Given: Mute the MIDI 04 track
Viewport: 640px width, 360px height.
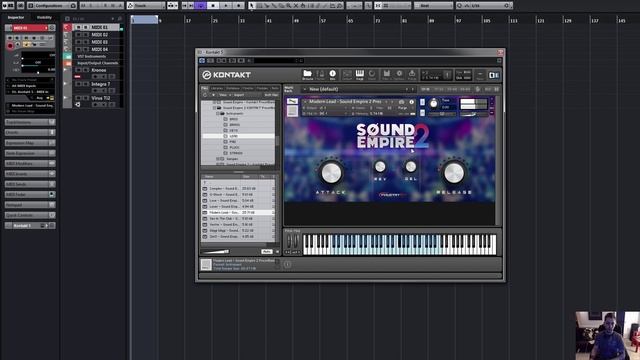Looking at the screenshot, I should tap(79, 49).
